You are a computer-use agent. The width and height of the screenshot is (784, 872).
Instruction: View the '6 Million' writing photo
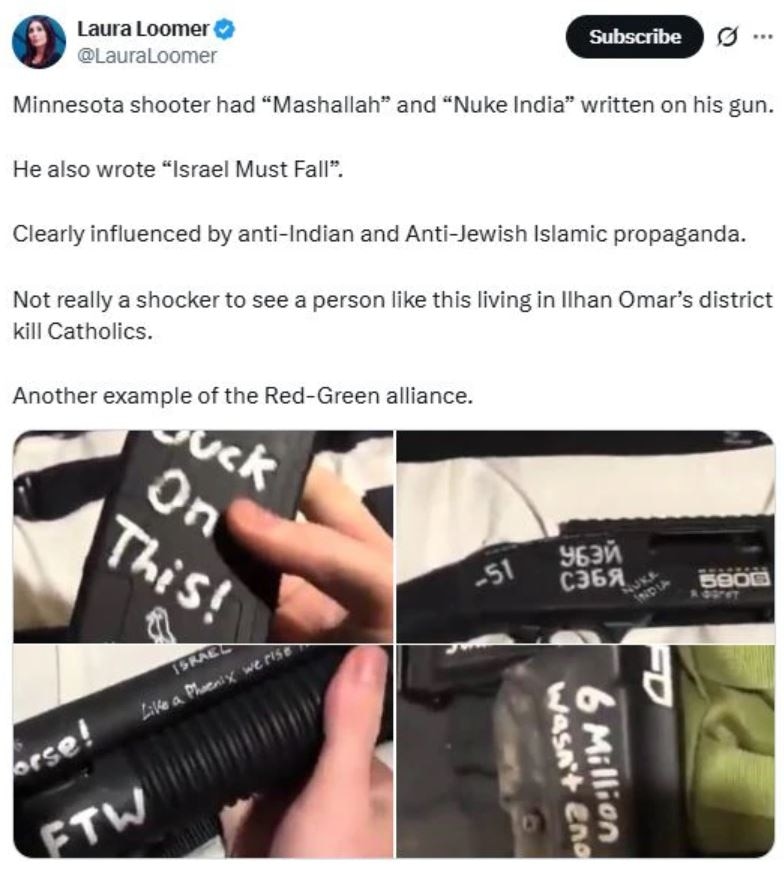pyautogui.click(x=585, y=751)
